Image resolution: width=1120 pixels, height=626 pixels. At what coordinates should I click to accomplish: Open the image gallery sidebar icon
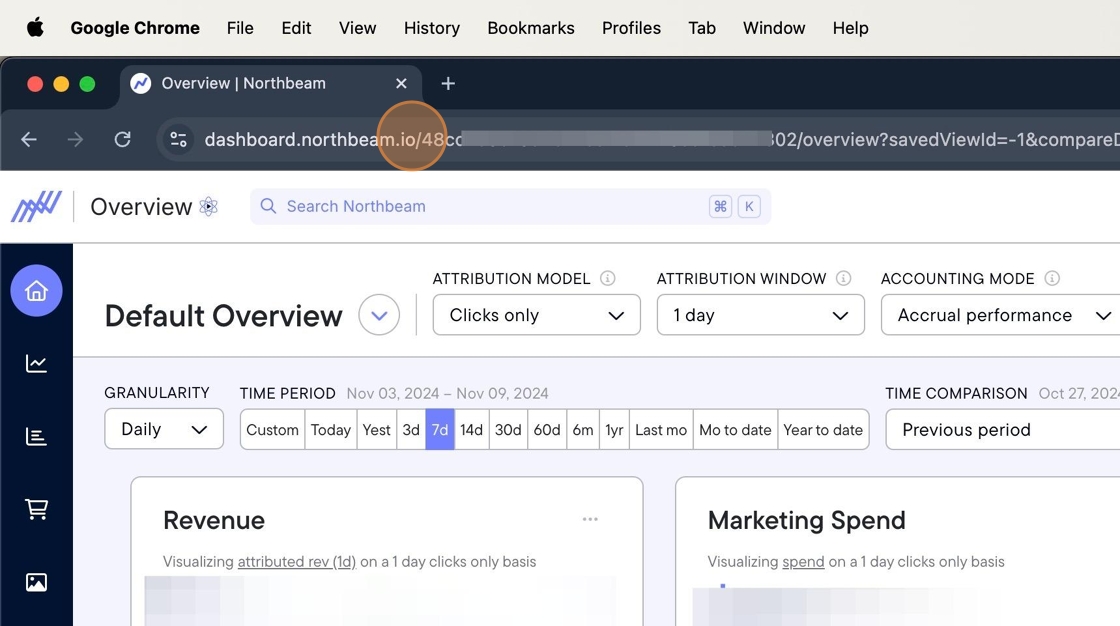point(36,582)
